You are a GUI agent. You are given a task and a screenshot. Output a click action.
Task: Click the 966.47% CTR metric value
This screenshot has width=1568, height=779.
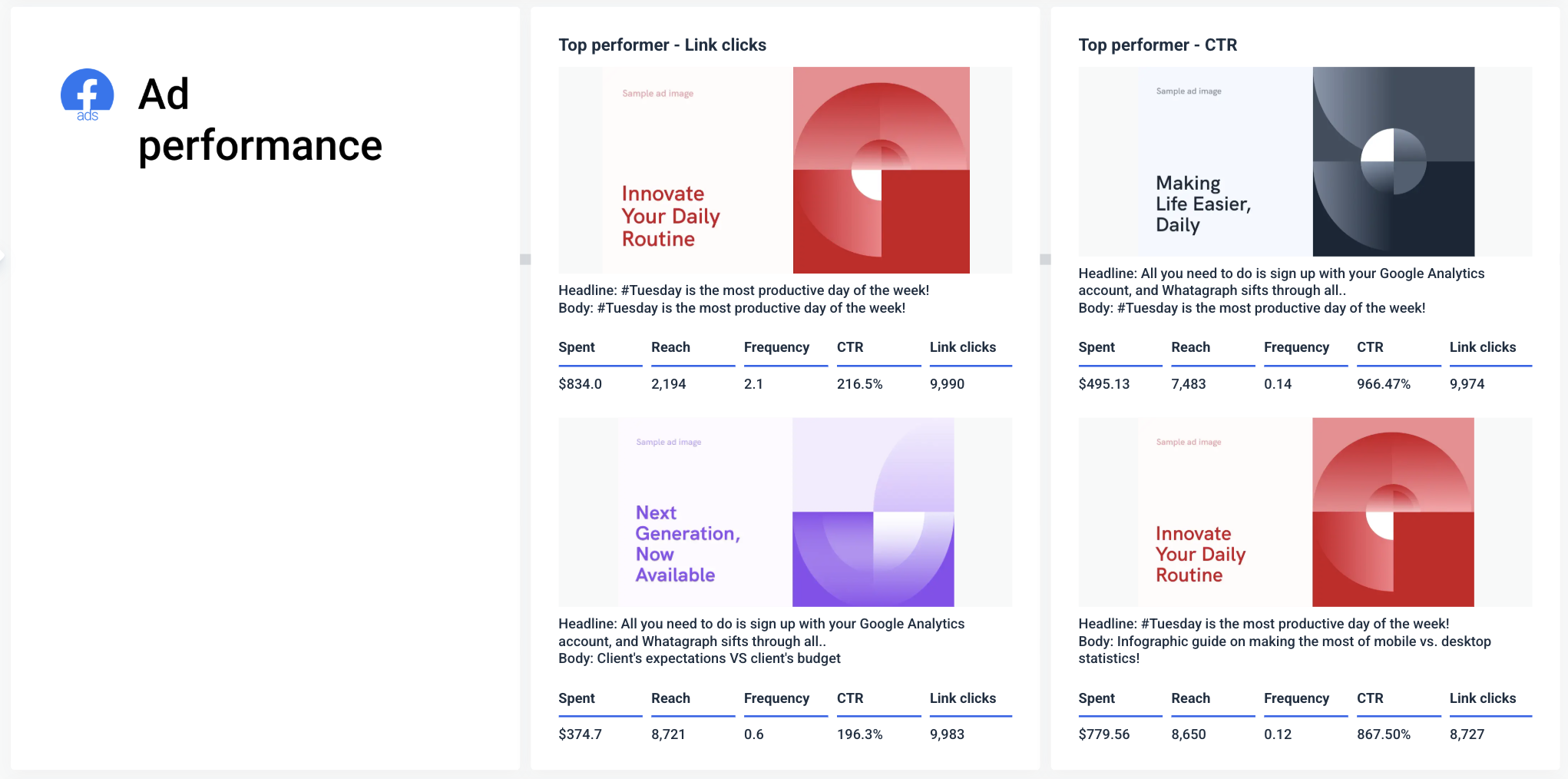[x=1384, y=384]
